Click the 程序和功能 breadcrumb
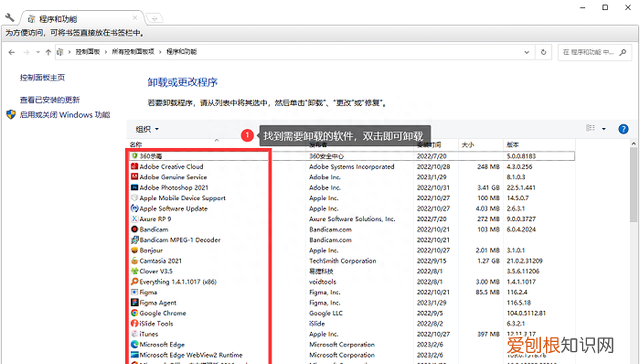 [x=182, y=52]
